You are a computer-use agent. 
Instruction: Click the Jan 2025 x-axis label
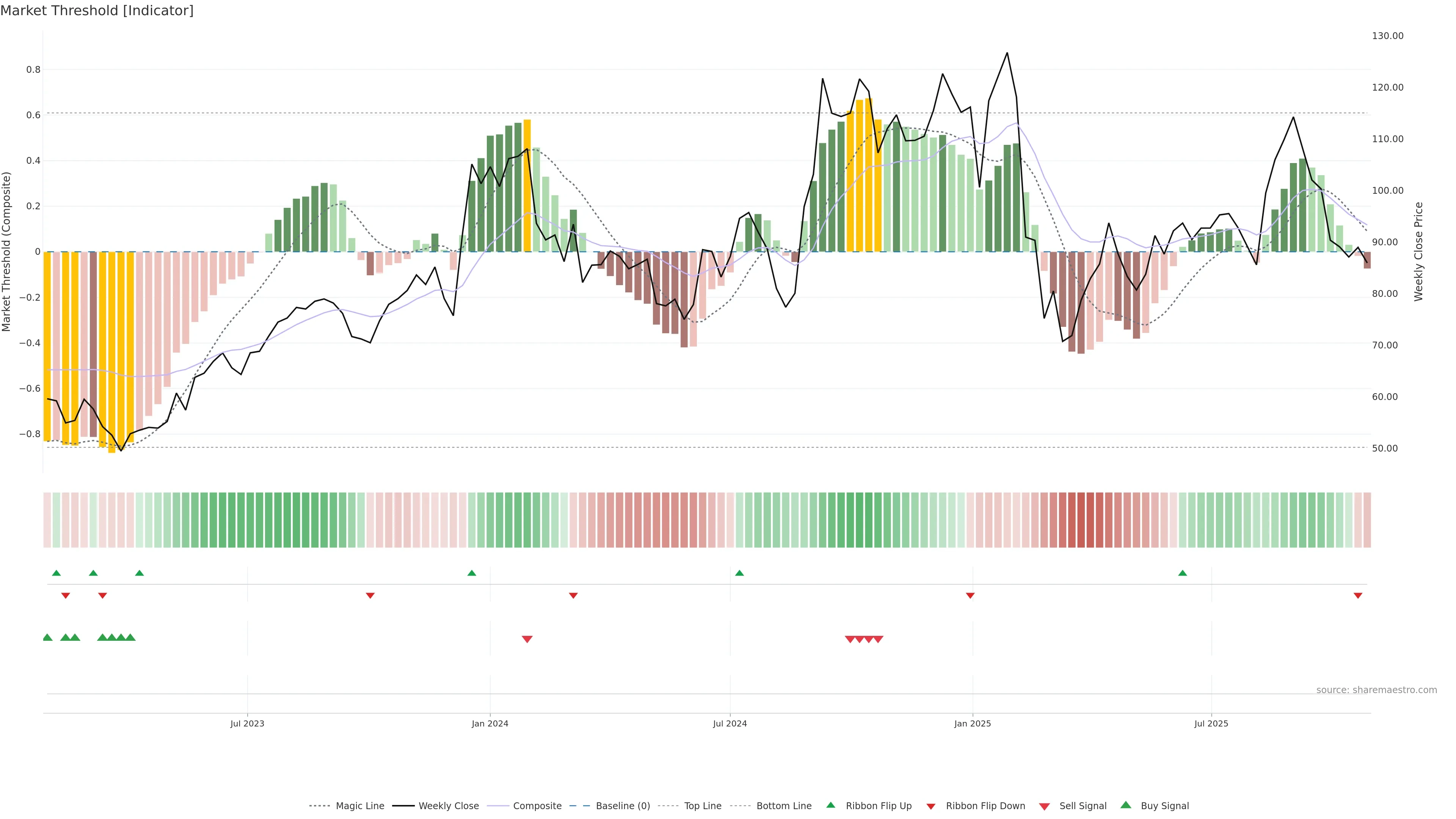[972, 723]
